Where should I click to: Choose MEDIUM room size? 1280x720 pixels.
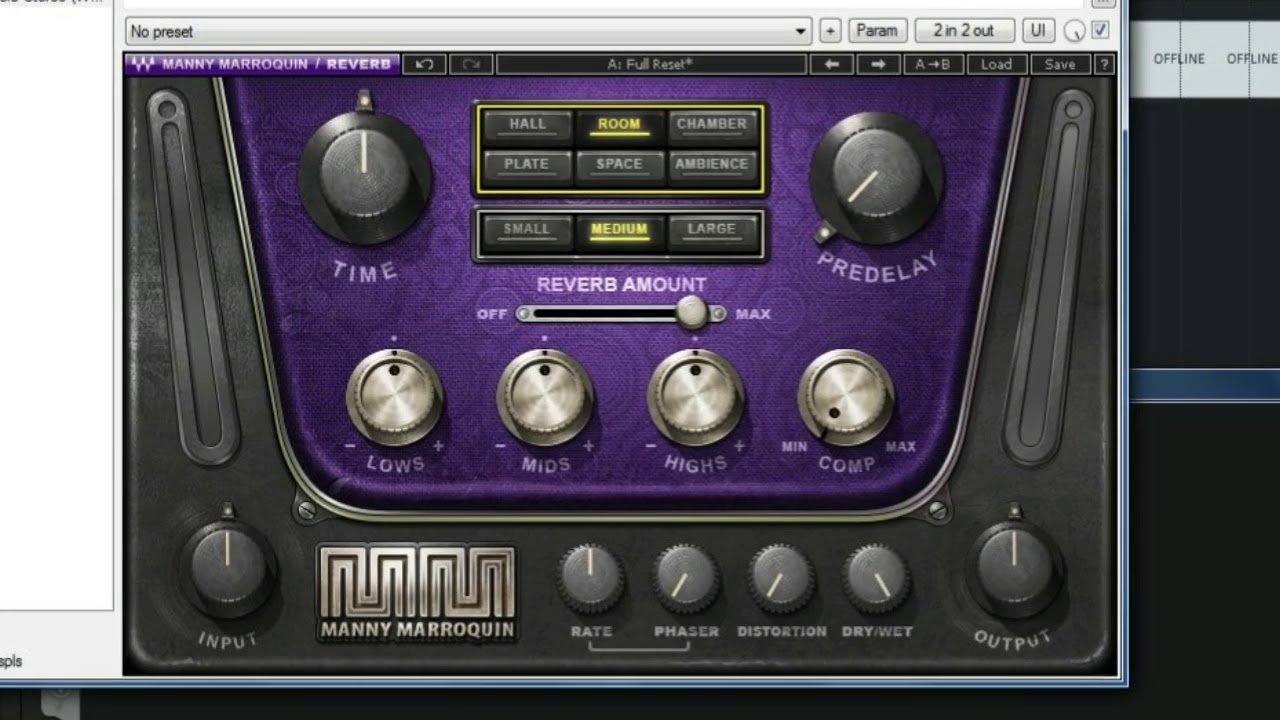click(619, 230)
